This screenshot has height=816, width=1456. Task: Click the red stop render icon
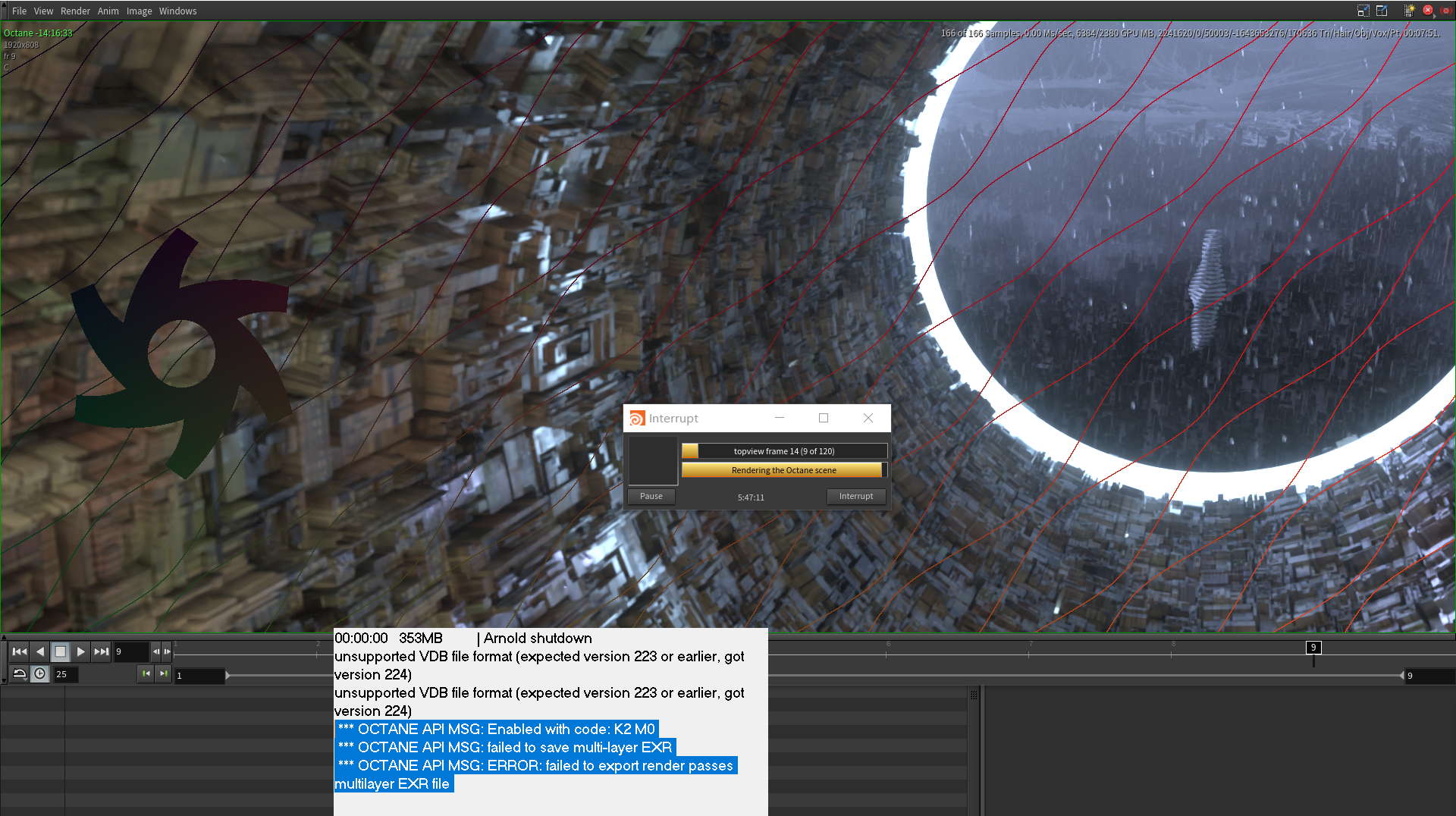[x=1428, y=11]
